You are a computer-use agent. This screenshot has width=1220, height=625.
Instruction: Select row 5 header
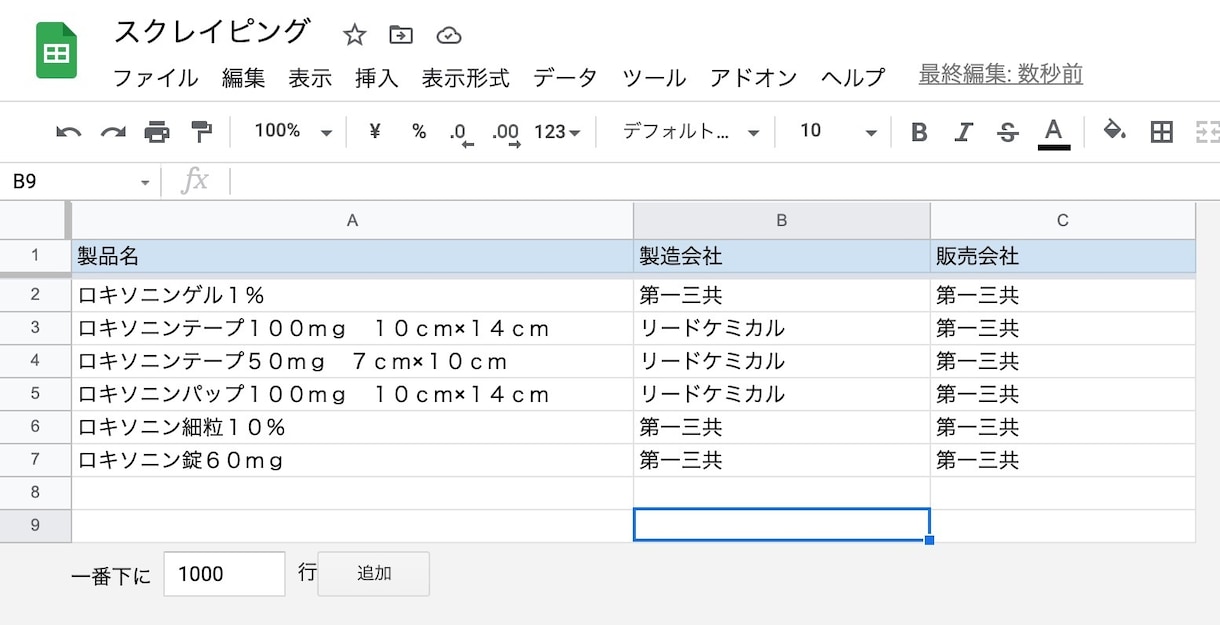(35, 394)
